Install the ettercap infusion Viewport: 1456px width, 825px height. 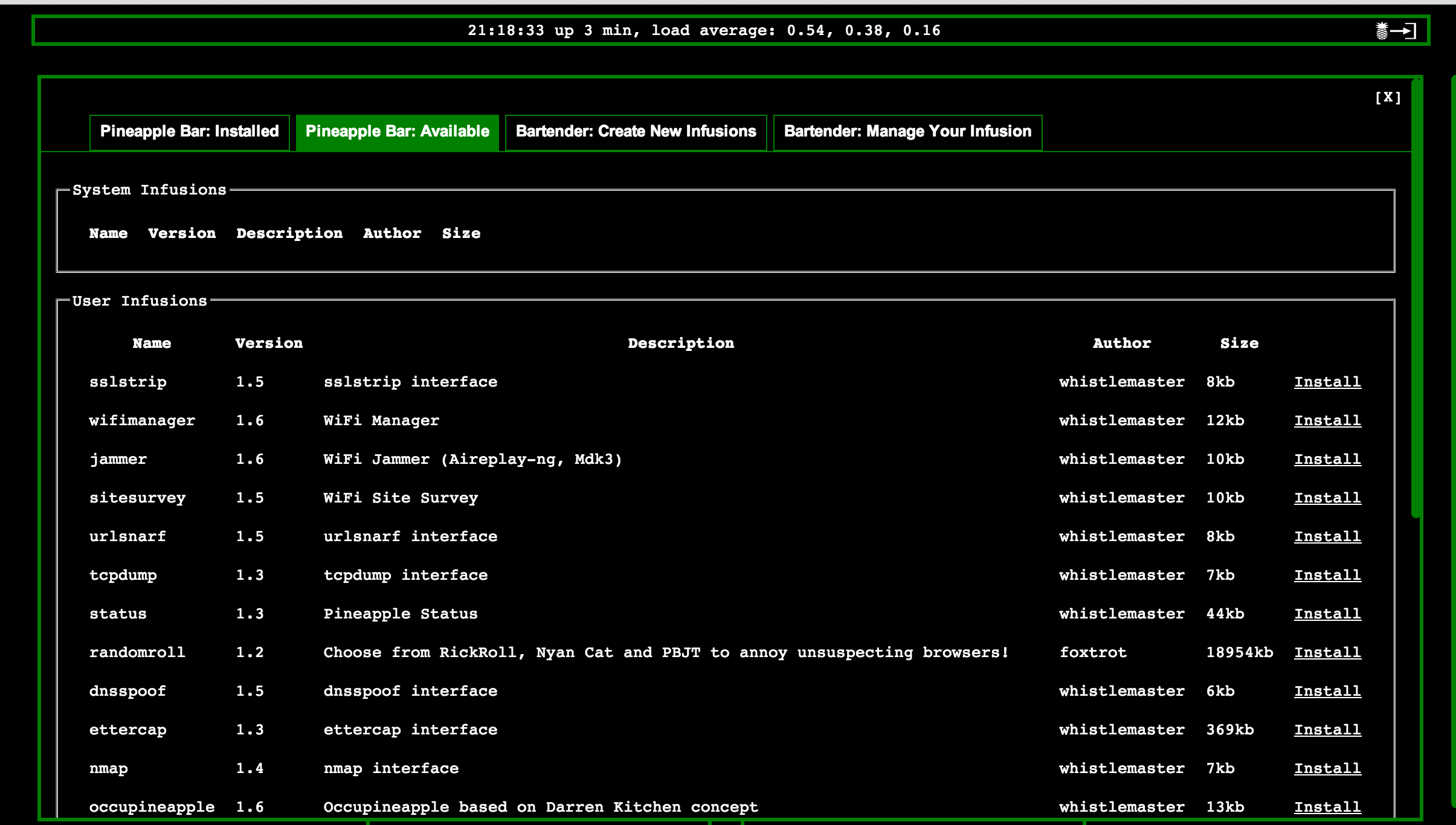(1327, 730)
